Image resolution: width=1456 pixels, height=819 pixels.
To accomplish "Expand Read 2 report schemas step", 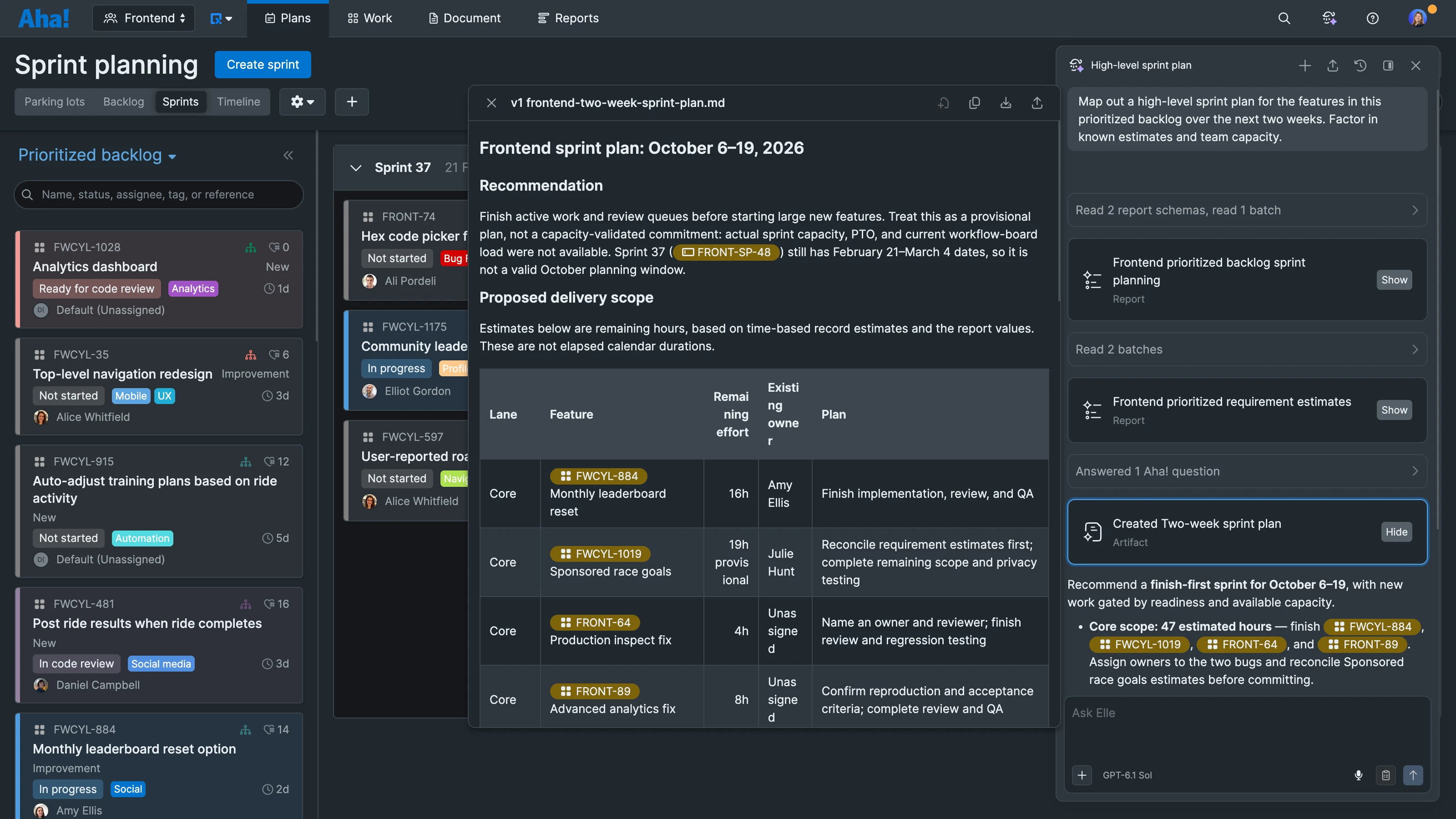I will click(1247, 210).
